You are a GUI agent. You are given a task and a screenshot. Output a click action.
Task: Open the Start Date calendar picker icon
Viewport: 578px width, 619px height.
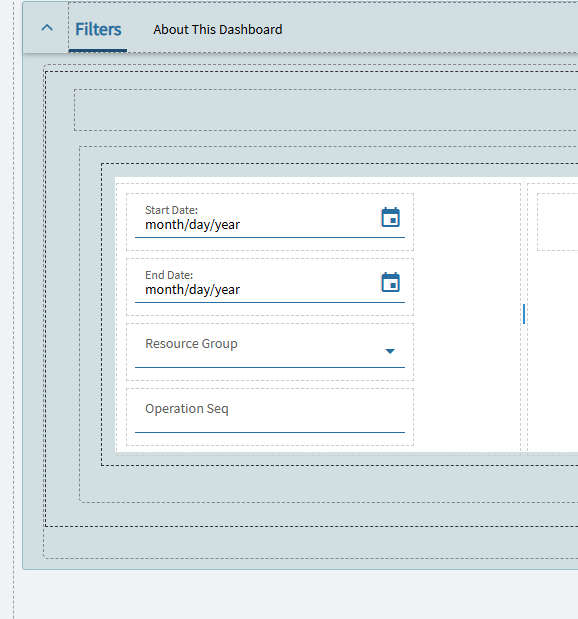pos(390,217)
